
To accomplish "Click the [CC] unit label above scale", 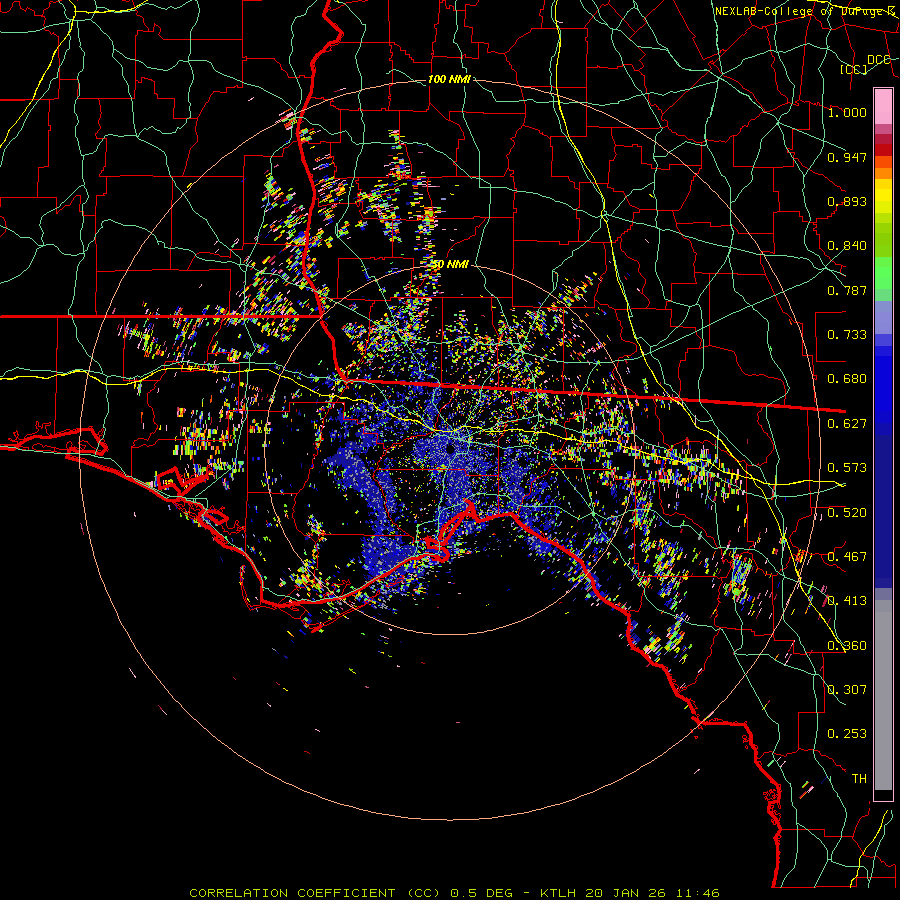I will click(x=854, y=69).
